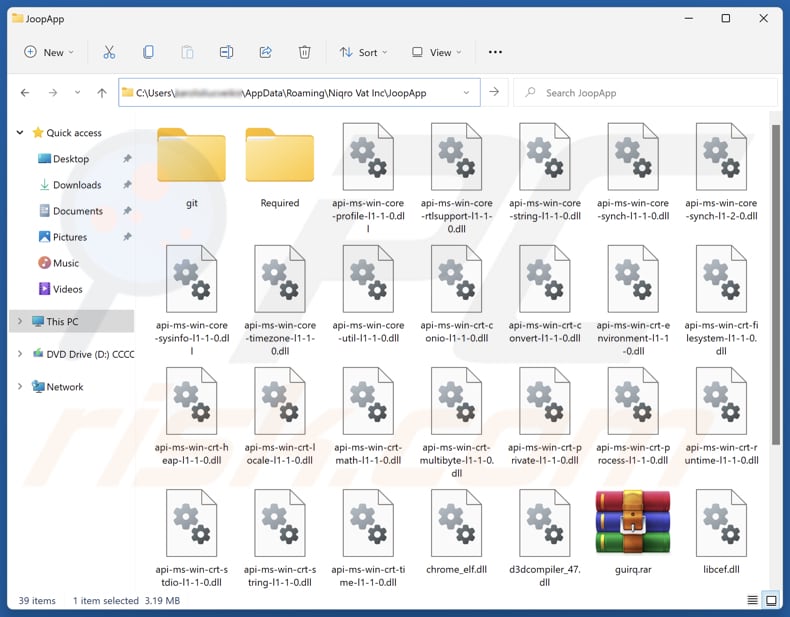Open the New dropdown menu
Screen dimensions: 790x617
pyautogui.click(x=49, y=52)
